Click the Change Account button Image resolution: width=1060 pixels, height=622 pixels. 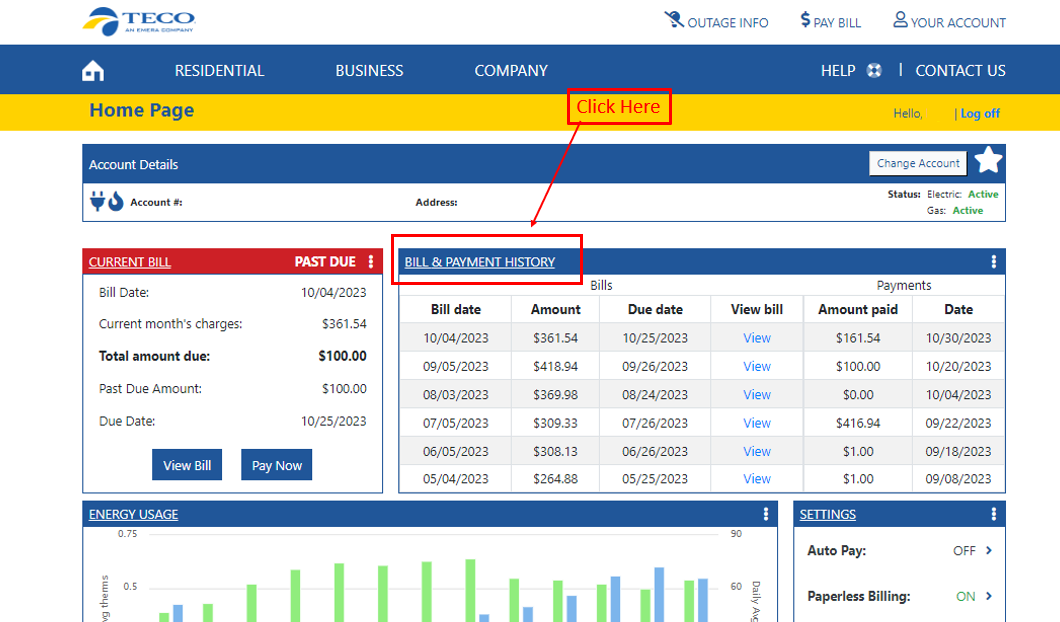pyautogui.click(x=918, y=163)
